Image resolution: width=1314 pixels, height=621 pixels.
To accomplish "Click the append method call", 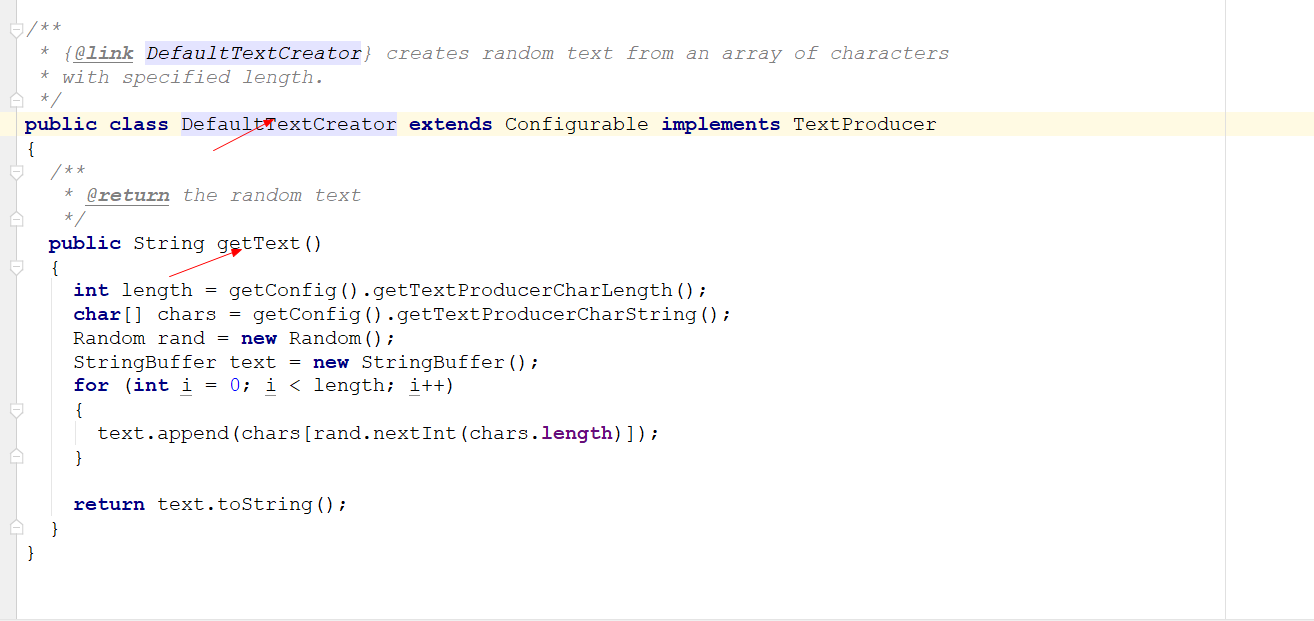I will click(x=193, y=433).
